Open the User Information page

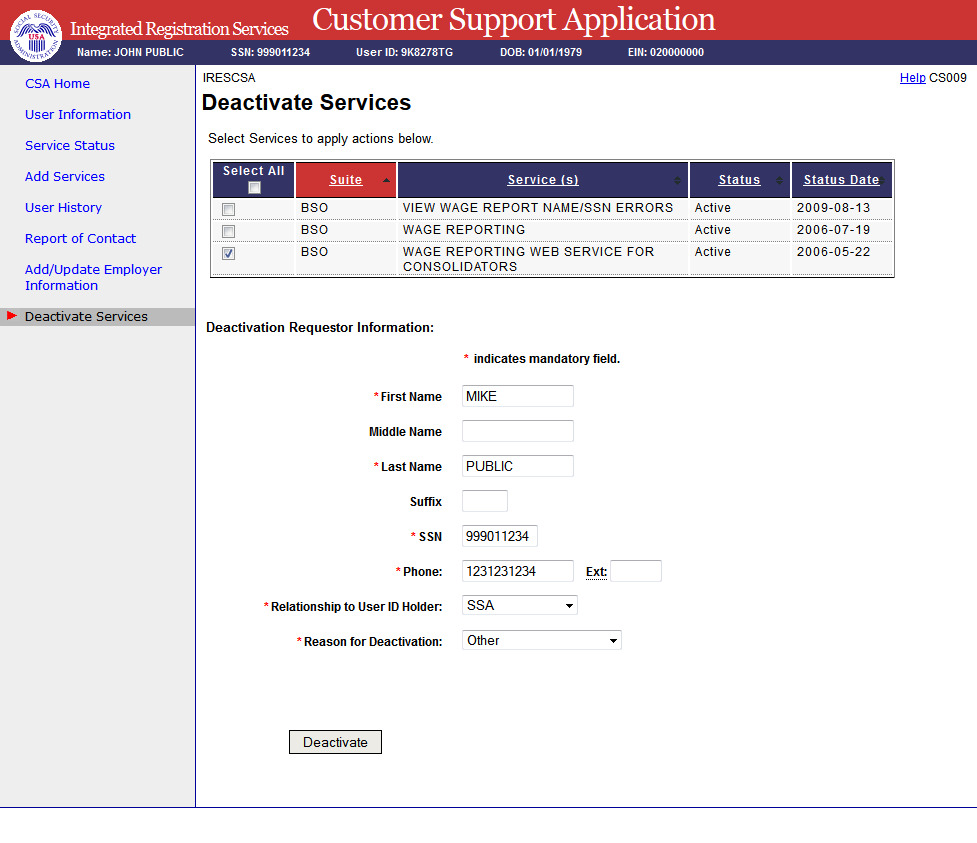pyautogui.click(x=78, y=115)
